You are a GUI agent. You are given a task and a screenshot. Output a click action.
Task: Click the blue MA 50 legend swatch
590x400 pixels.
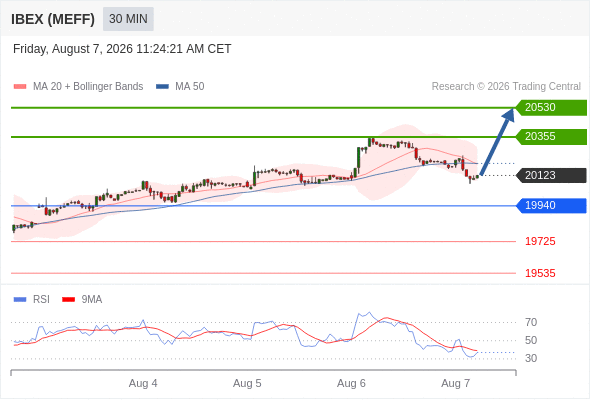pyautogui.click(x=162, y=87)
